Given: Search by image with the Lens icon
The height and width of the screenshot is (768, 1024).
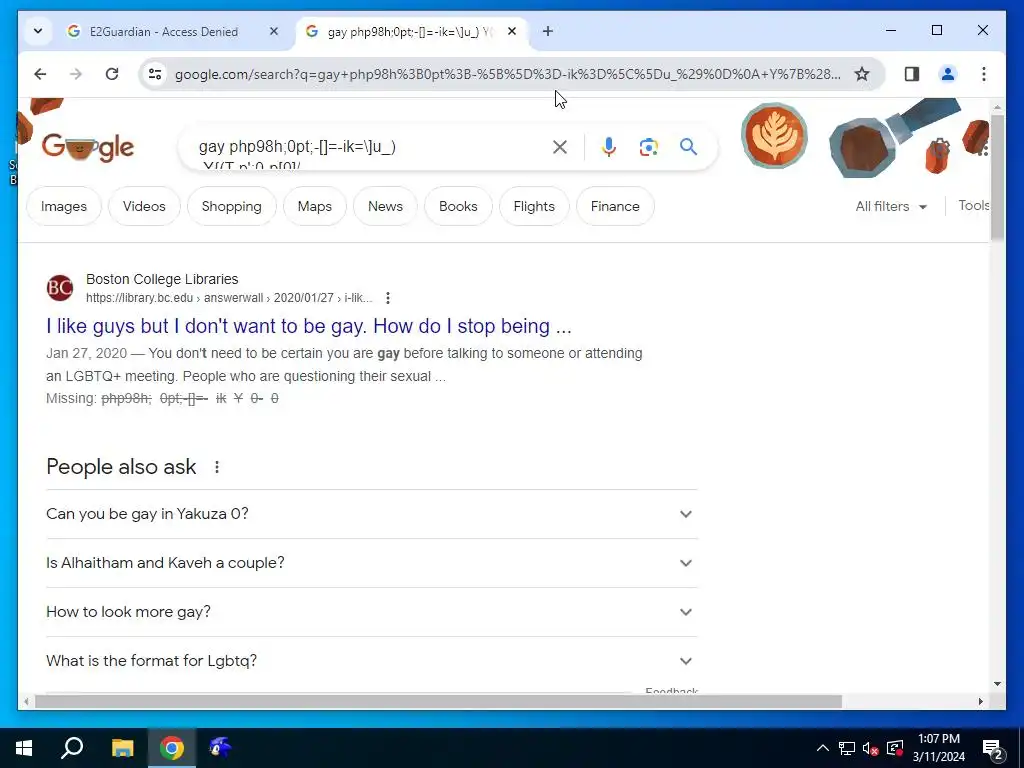Looking at the screenshot, I should coord(648,148).
